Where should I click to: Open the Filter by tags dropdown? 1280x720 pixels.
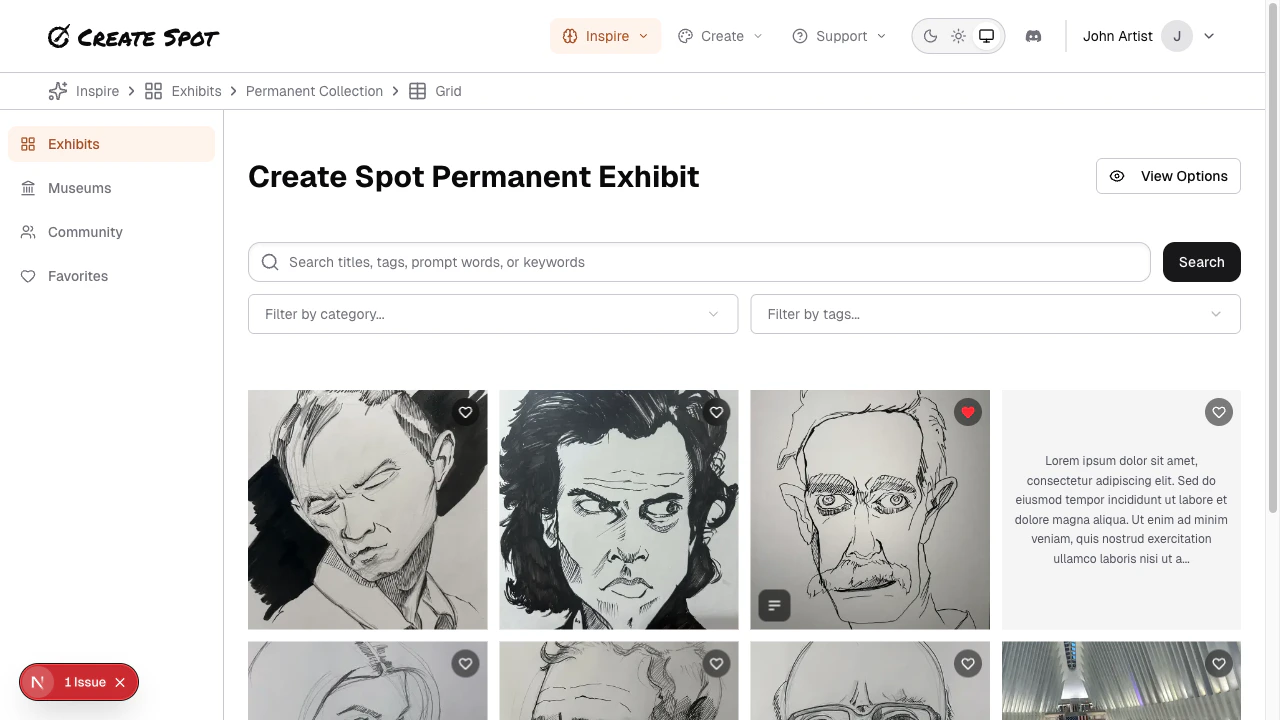pyautogui.click(x=996, y=314)
